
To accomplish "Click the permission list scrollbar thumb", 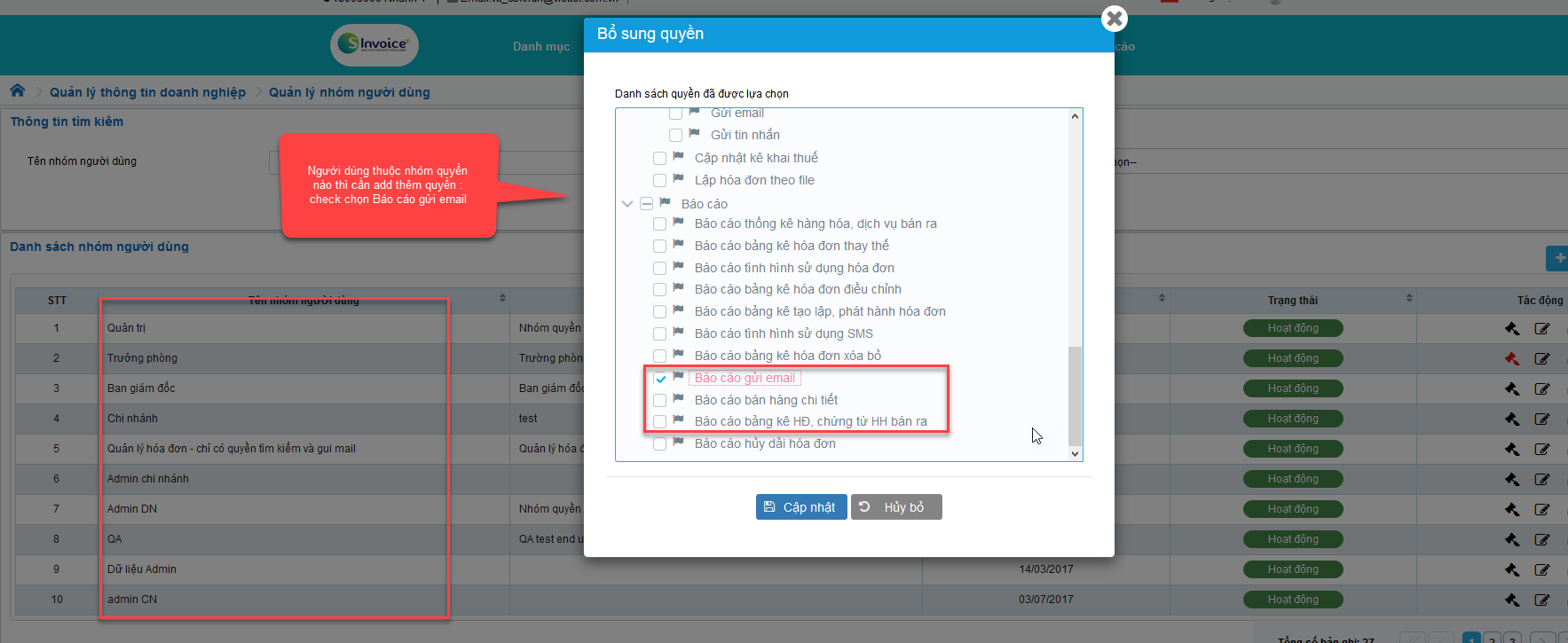I will 1075,395.
